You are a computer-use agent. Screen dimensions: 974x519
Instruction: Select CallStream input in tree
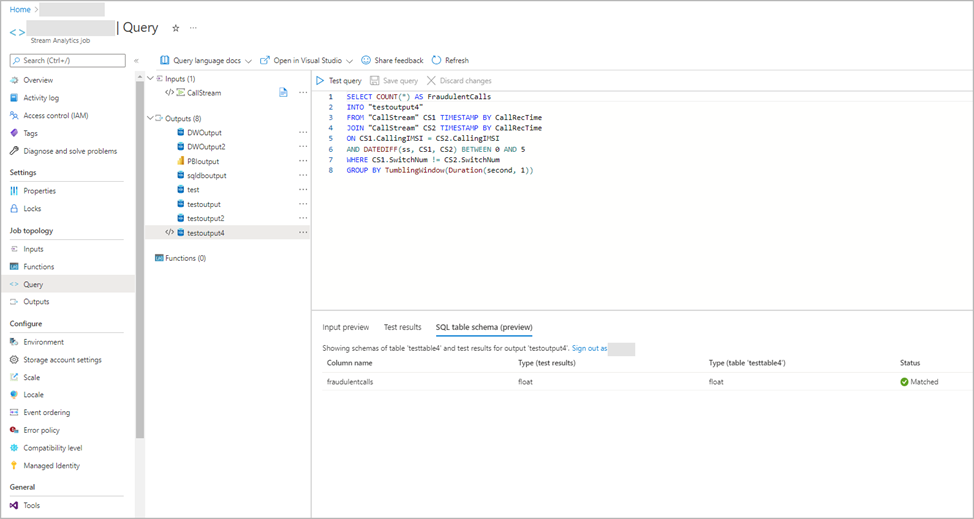tap(204, 93)
